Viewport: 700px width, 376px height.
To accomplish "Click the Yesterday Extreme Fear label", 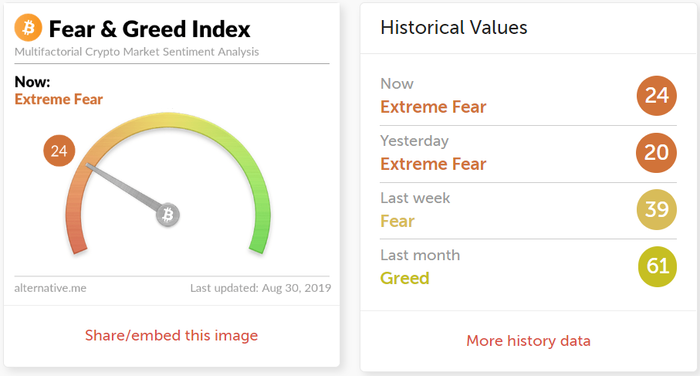I will [x=433, y=164].
